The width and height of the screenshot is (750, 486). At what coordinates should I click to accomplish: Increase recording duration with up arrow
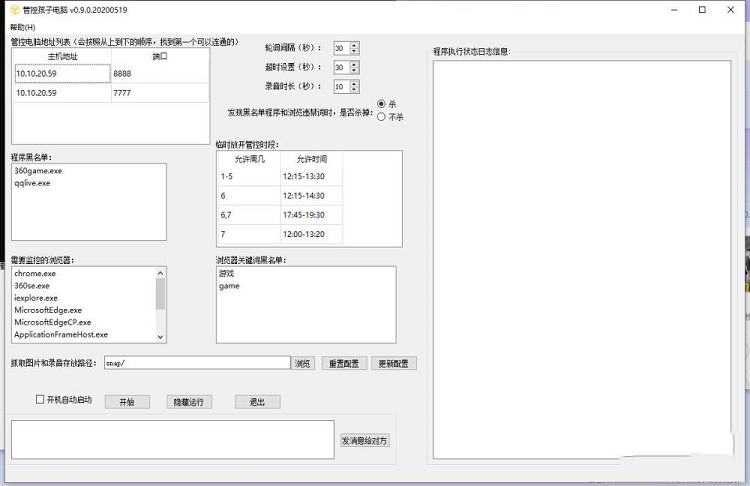[x=354, y=83]
